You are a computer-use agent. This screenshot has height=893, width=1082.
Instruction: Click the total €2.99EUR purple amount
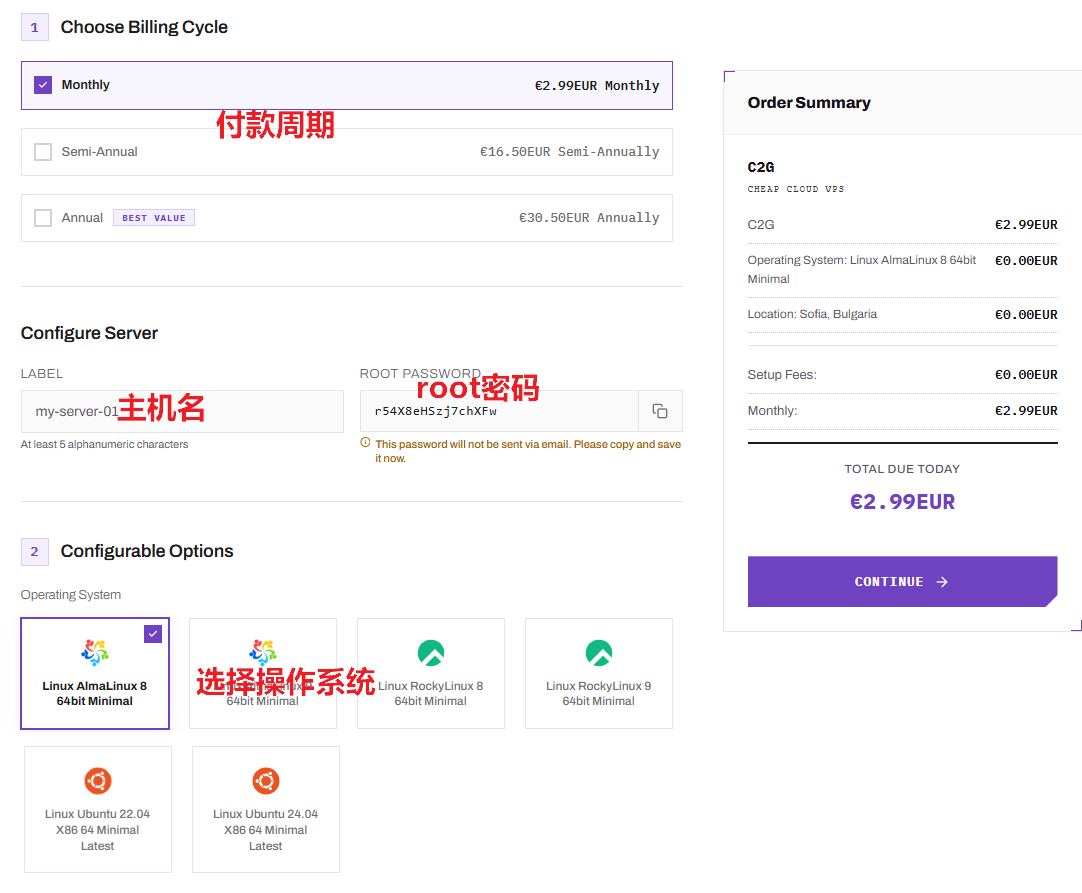tap(903, 502)
